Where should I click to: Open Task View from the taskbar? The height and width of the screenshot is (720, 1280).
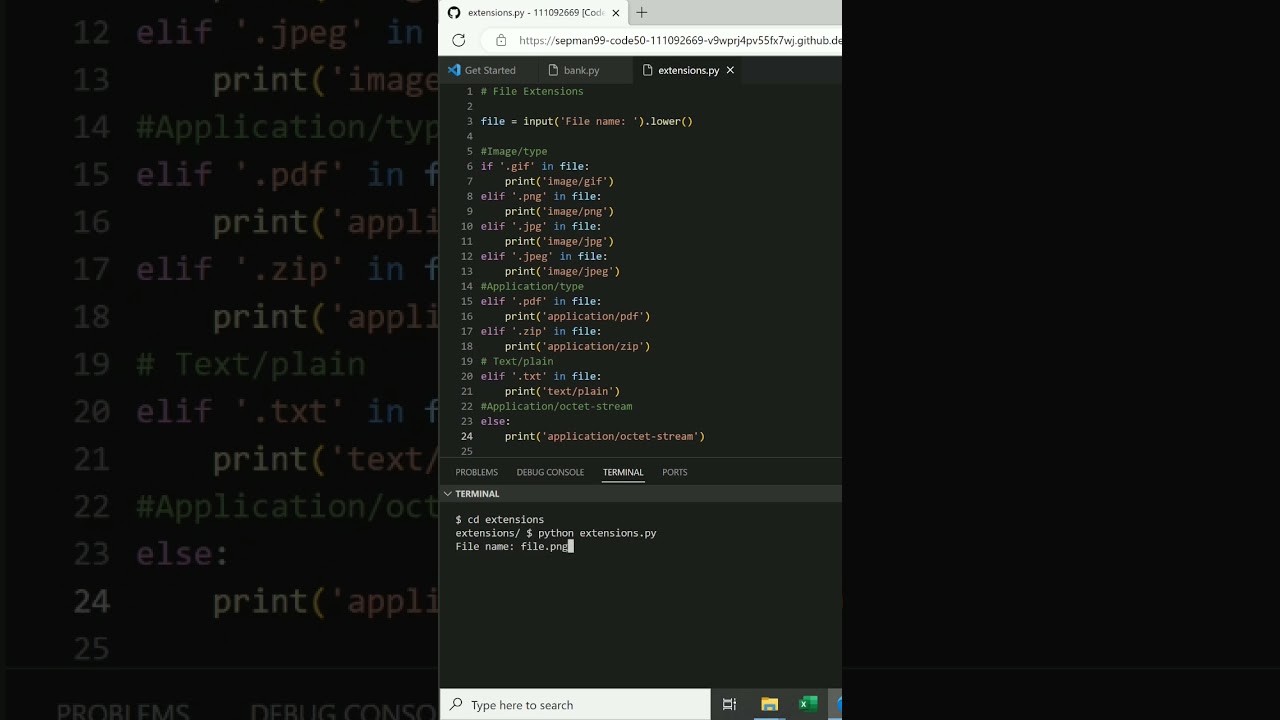[729, 705]
